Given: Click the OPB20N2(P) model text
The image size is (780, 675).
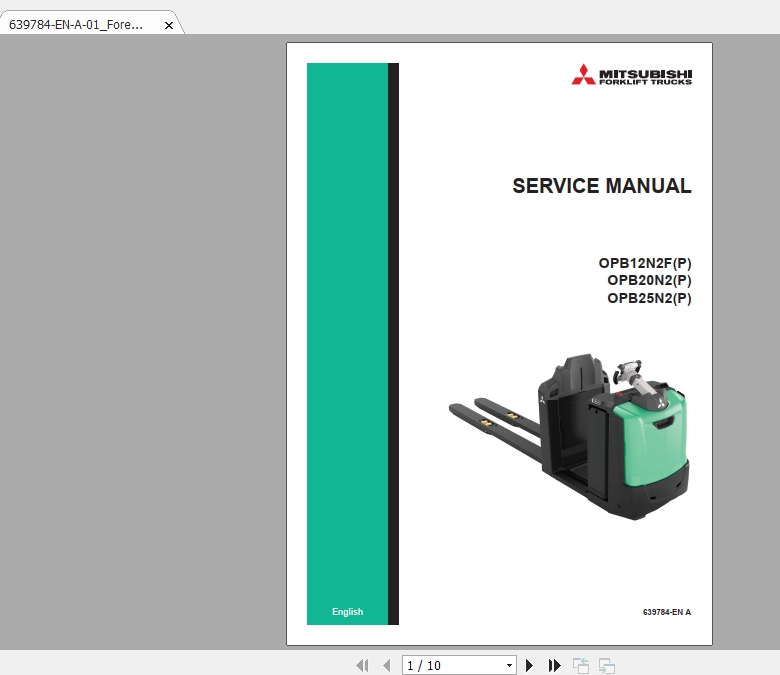Looking at the screenshot, I should [649, 281].
